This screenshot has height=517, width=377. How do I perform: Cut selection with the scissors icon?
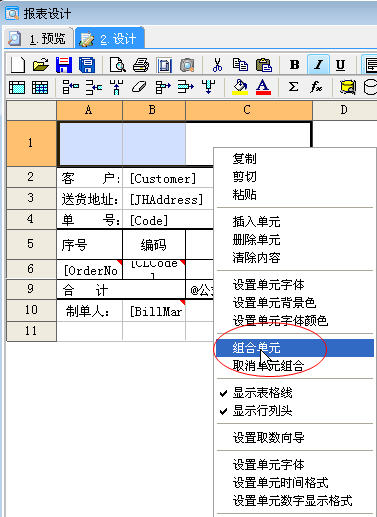217,65
